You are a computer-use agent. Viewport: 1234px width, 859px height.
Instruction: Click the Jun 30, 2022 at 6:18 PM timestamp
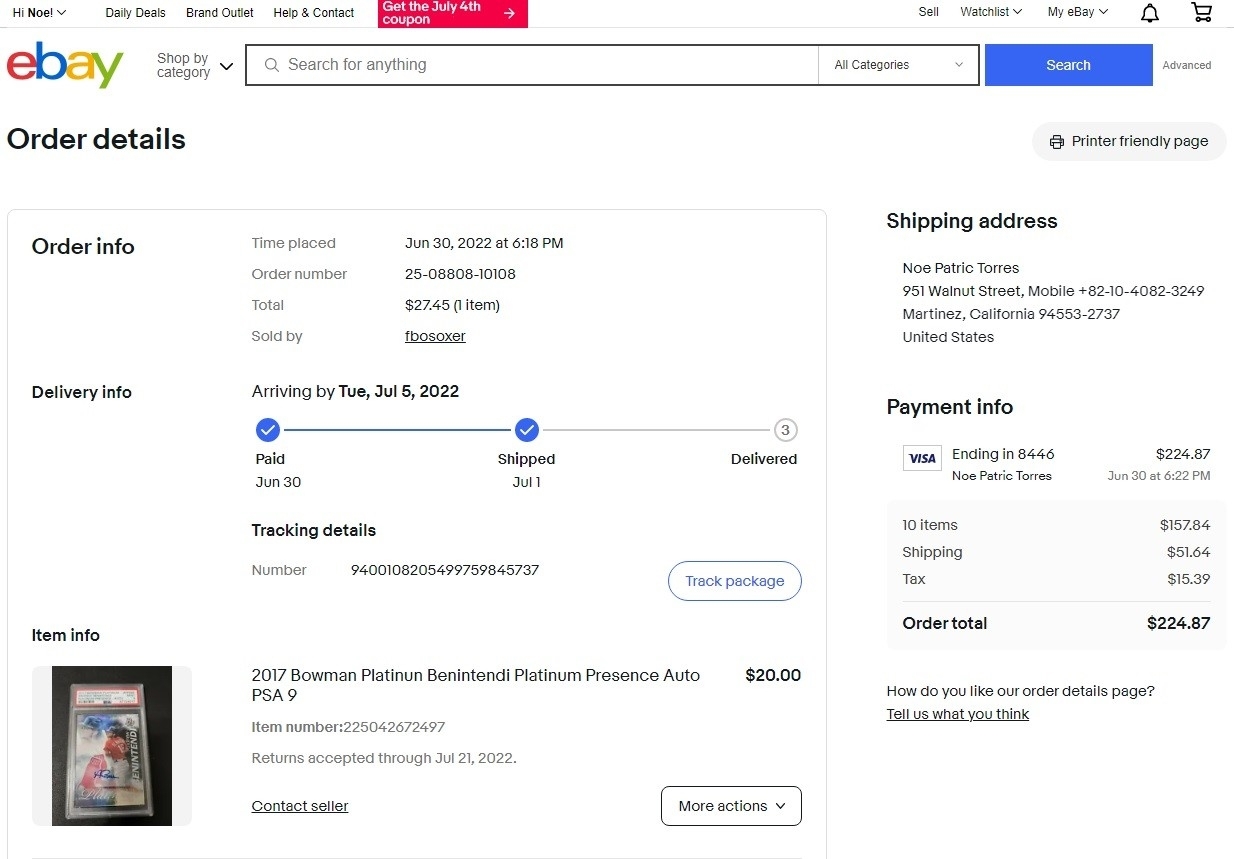484,243
